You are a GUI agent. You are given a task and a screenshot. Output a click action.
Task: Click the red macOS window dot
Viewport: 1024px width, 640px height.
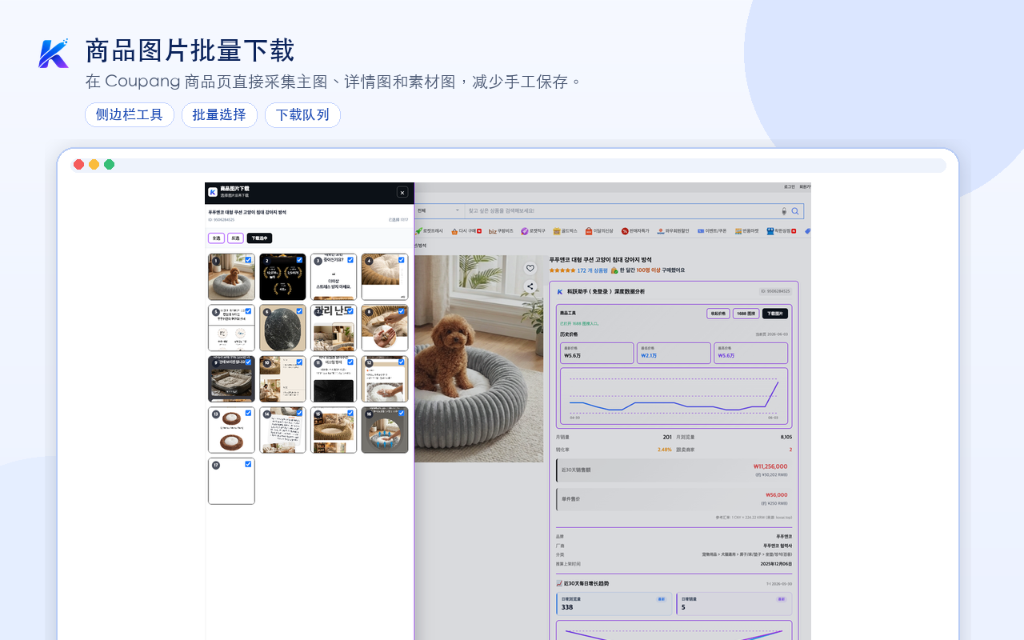pyautogui.click(x=78, y=165)
